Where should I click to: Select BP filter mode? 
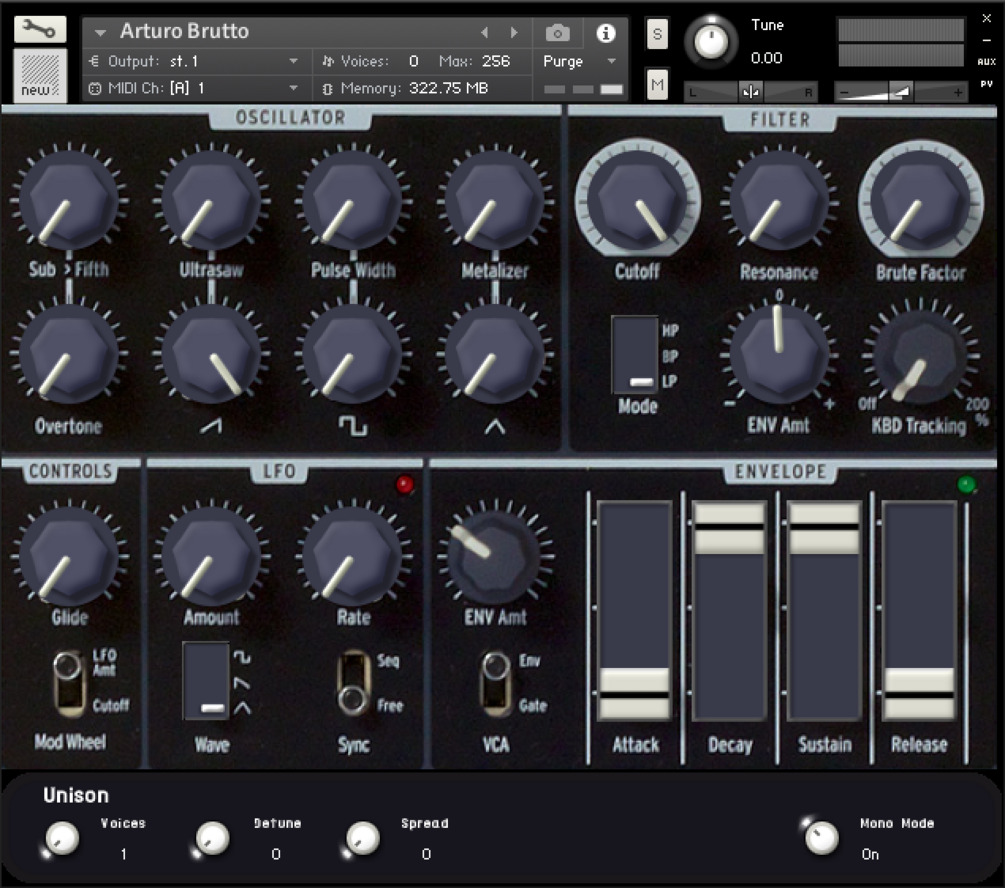pyautogui.click(x=670, y=356)
